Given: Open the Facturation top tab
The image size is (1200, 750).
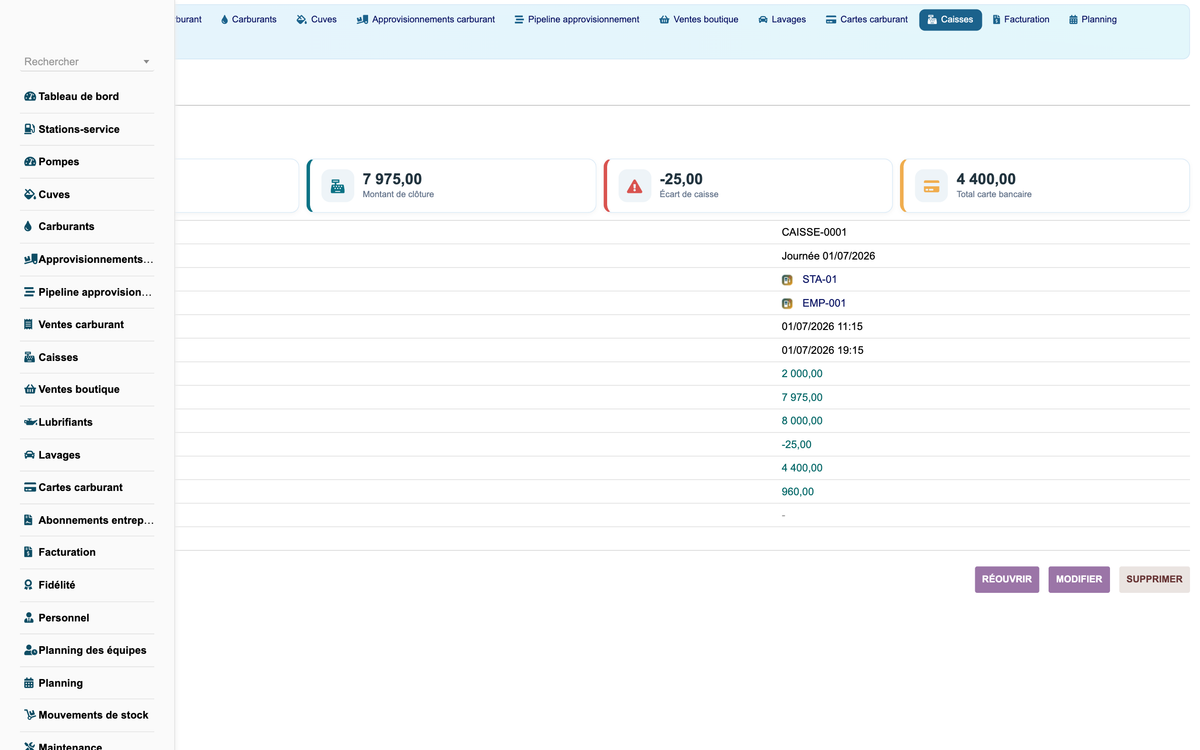Looking at the screenshot, I should 1021,19.
